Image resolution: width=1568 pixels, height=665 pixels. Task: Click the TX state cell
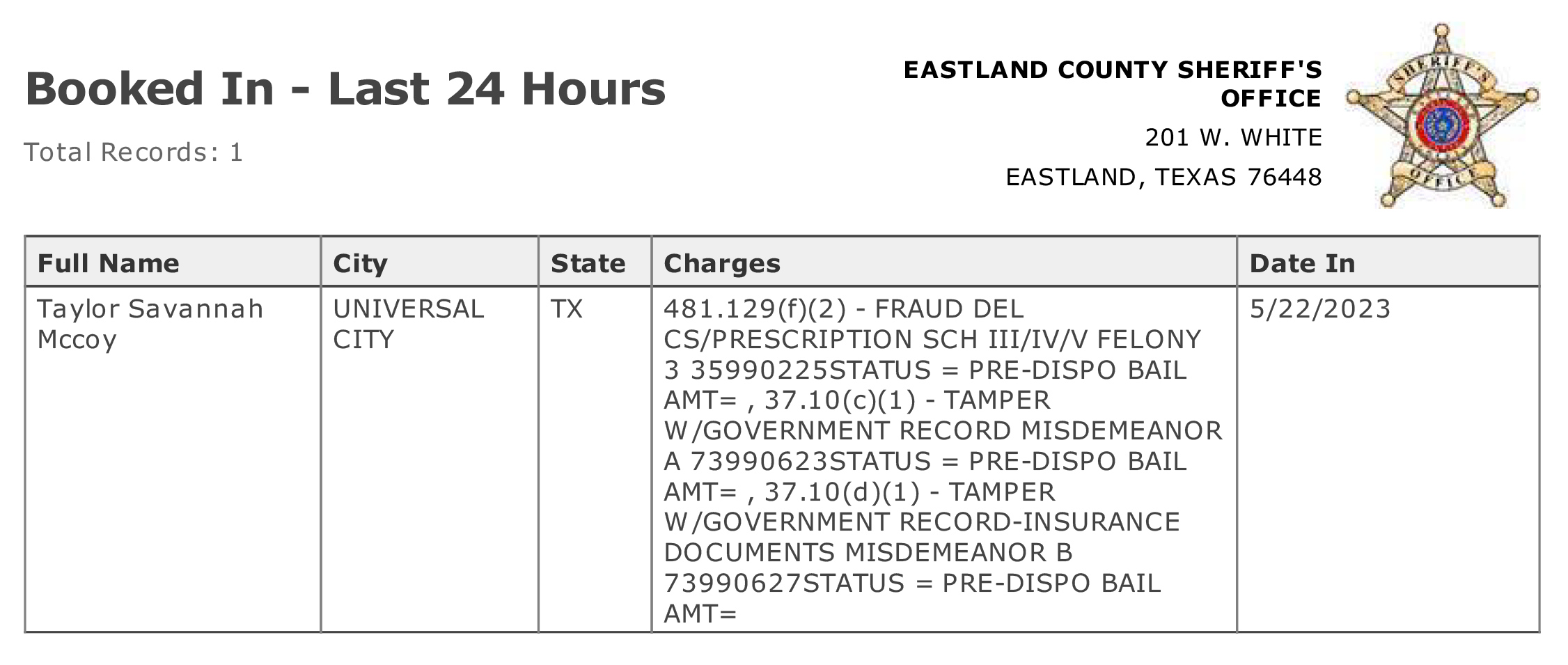pyautogui.click(x=567, y=308)
